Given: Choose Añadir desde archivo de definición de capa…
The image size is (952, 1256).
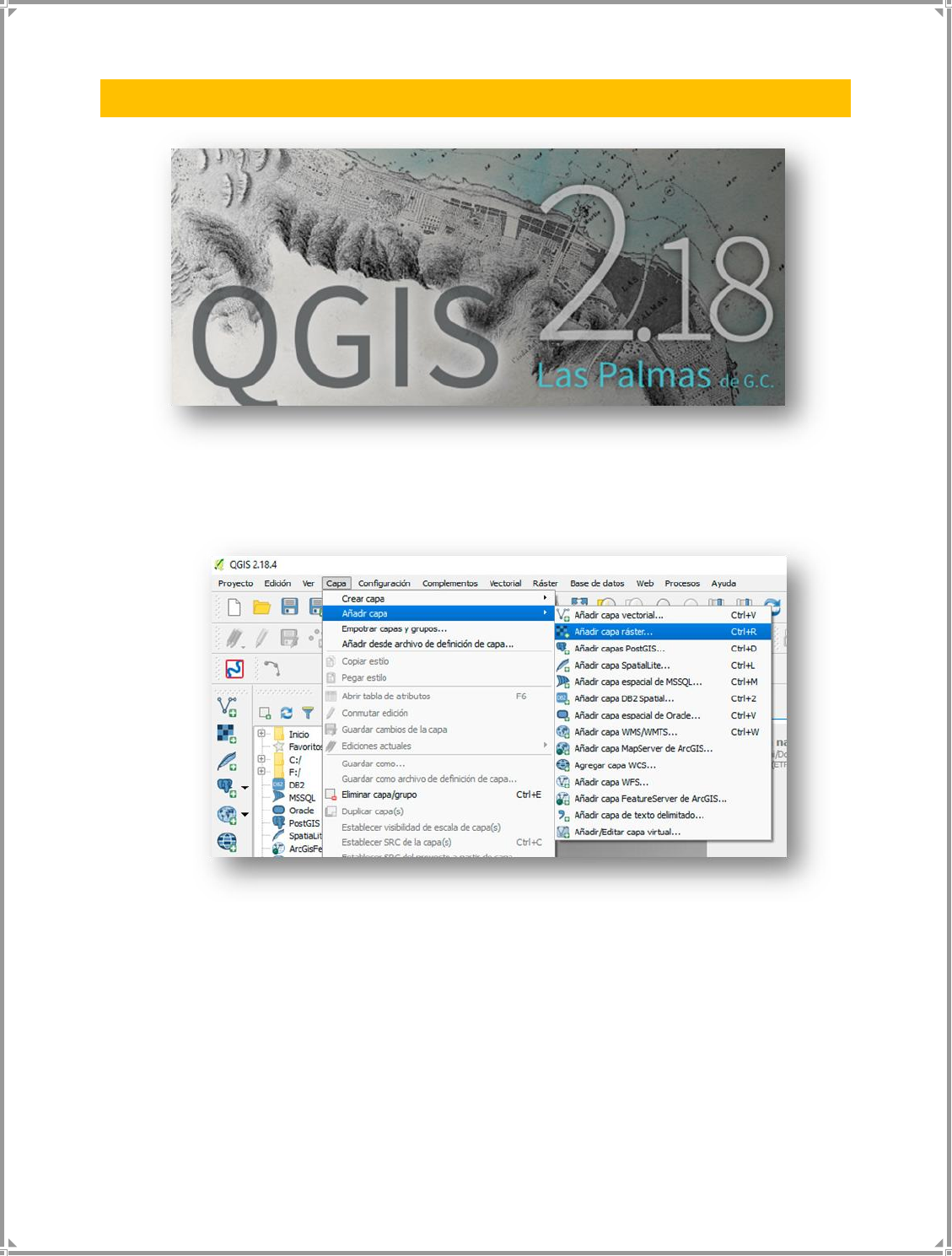Looking at the screenshot, I should (x=438, y=644).
